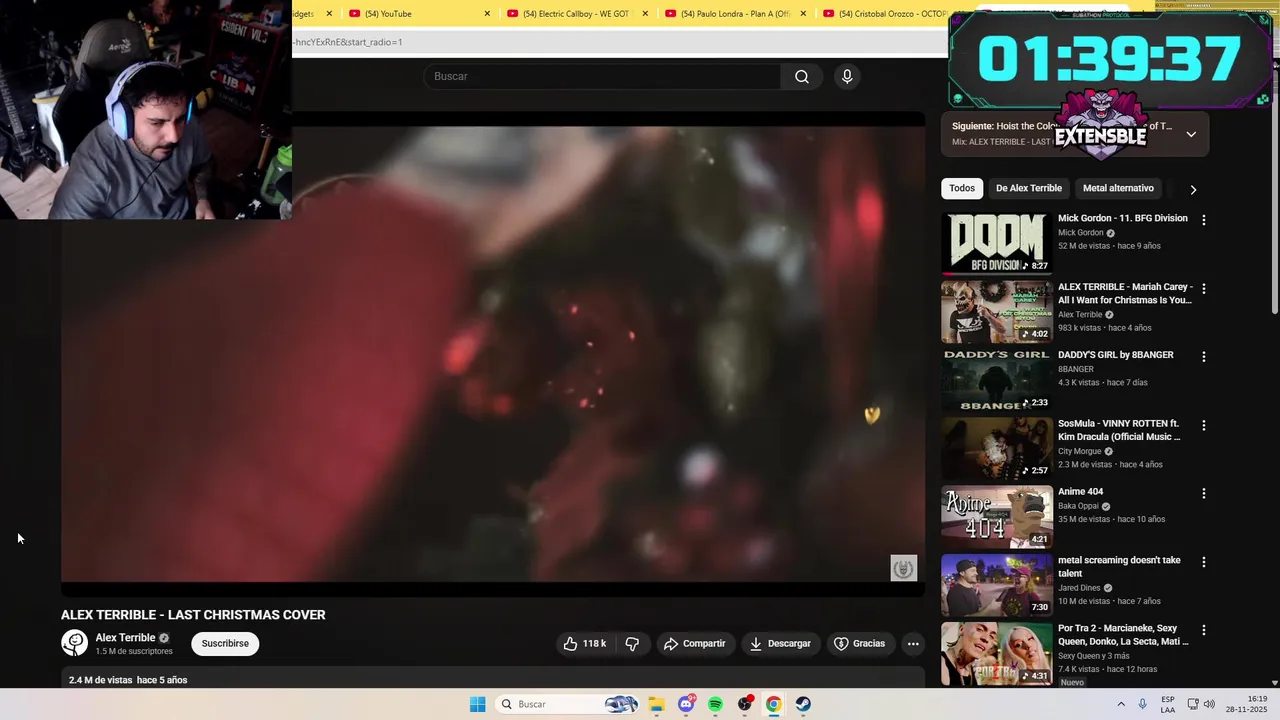Expand the mix playlist Siguiente panel

1191,134
